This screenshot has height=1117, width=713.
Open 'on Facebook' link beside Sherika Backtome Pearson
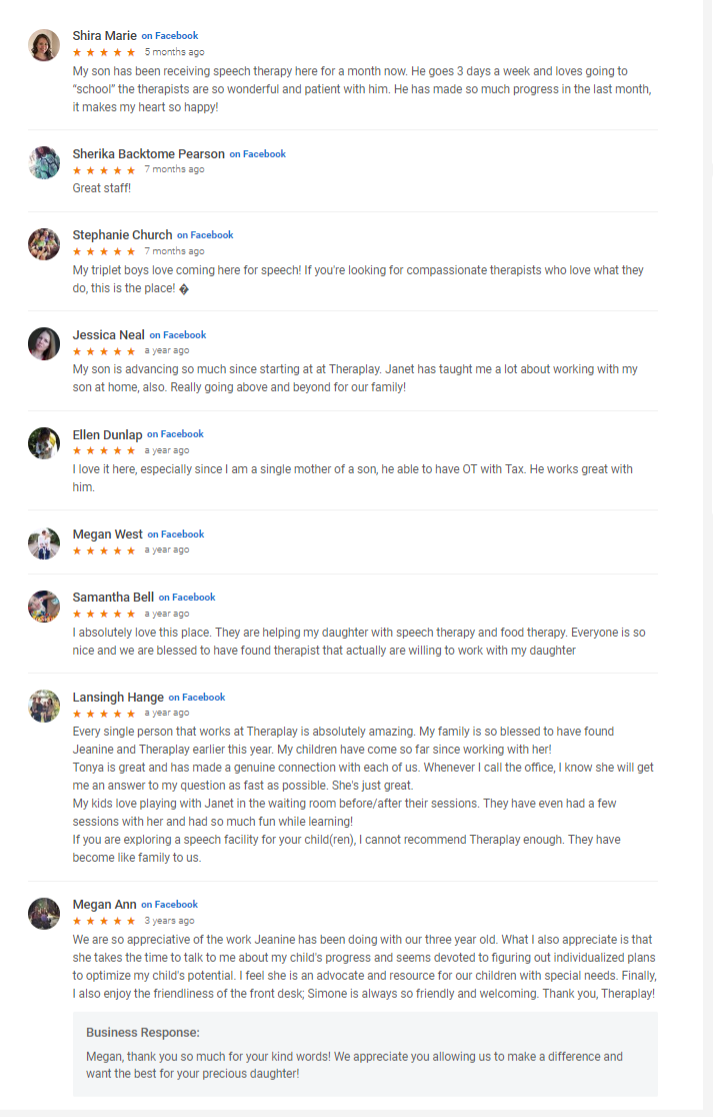[x=257, y=154]
